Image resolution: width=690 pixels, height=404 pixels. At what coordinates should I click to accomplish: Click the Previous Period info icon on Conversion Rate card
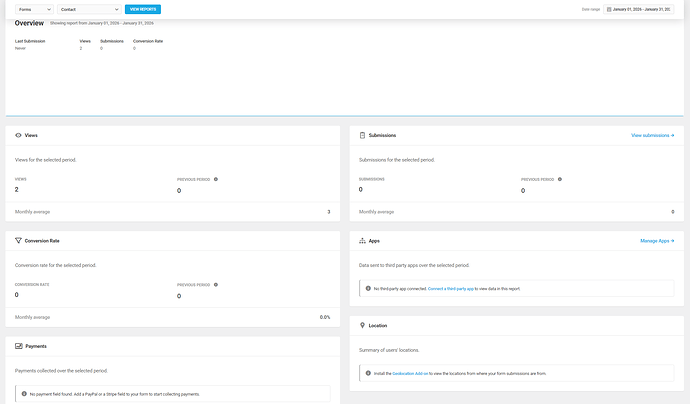point(216,285)
